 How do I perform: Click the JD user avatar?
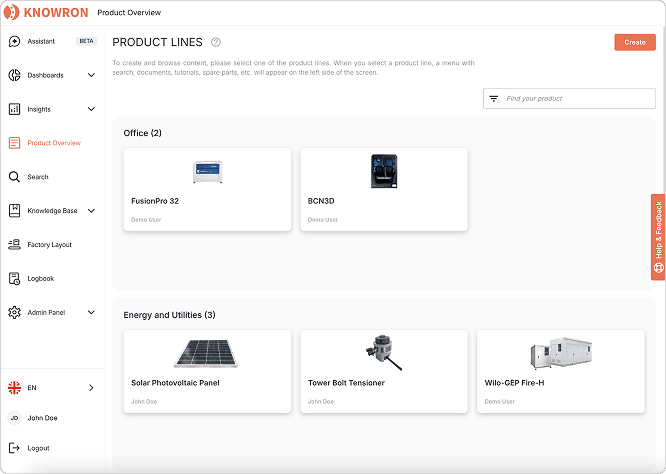[x=14, y=418]
